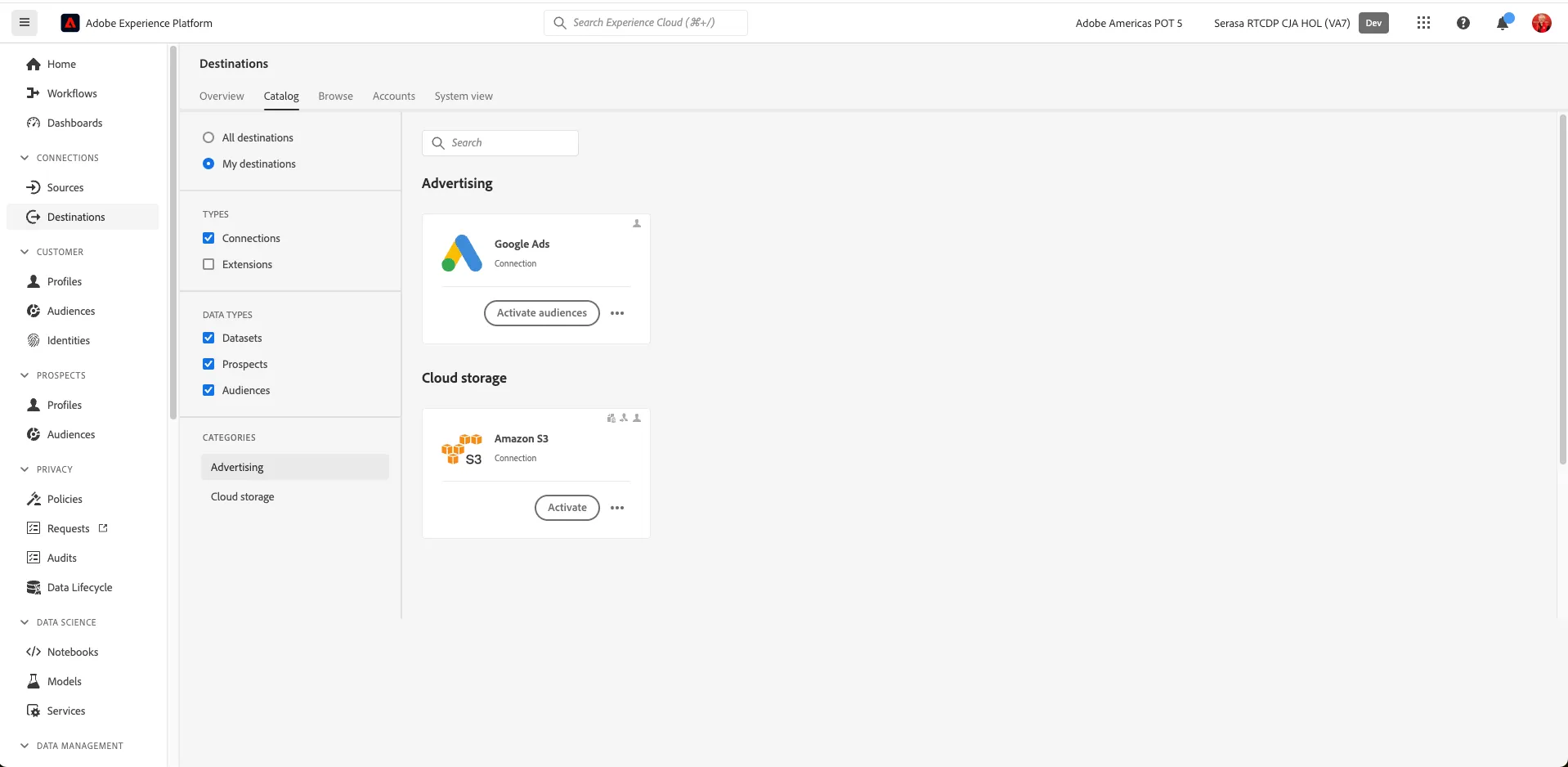Uncheck the Prospects checkbox
1568x767 pixels.
208,364
